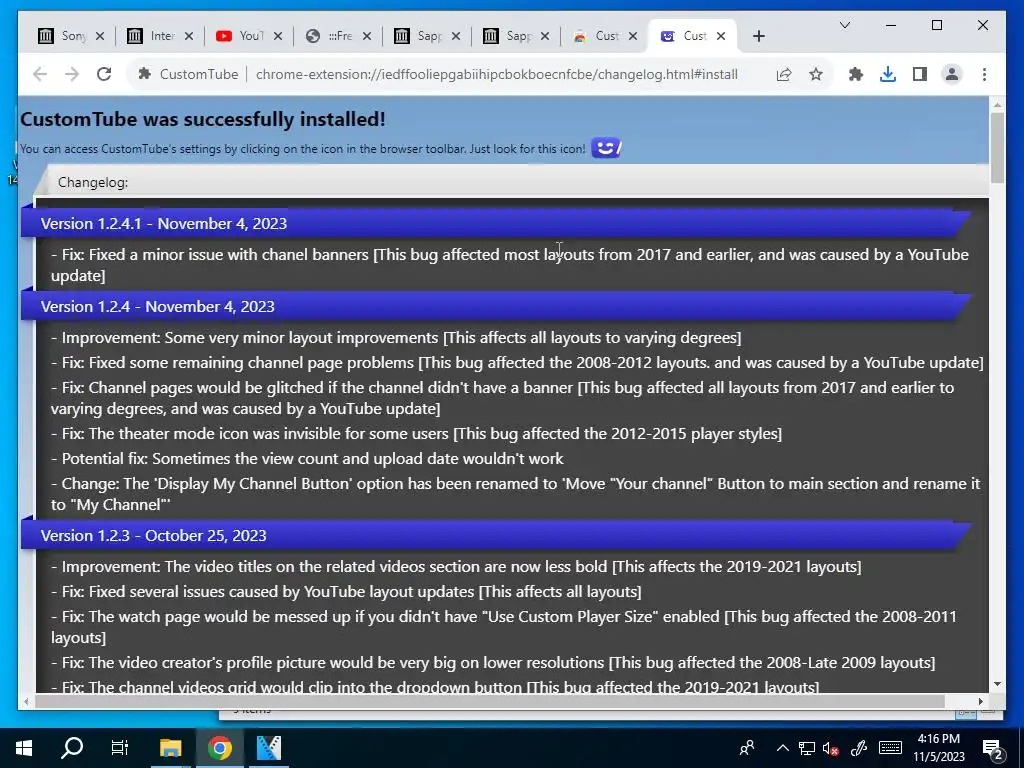Image resolution: width=1024 pixels, height=768 pixels.
Task: Switch to the second Sapp browser tab
Action: pos(507,36)
